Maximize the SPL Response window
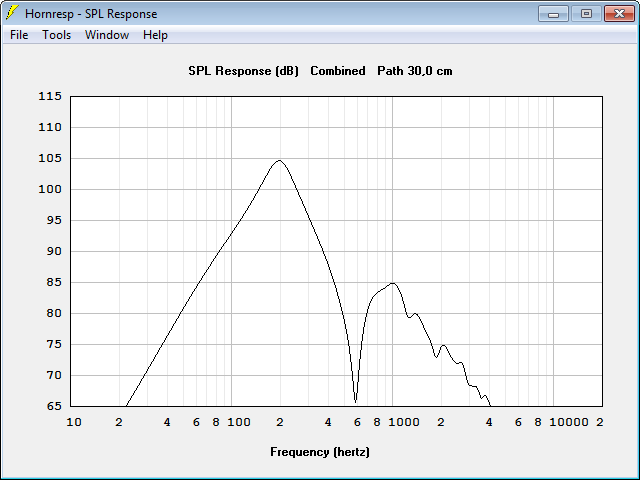Screen dimensions: 640x480 586,13
